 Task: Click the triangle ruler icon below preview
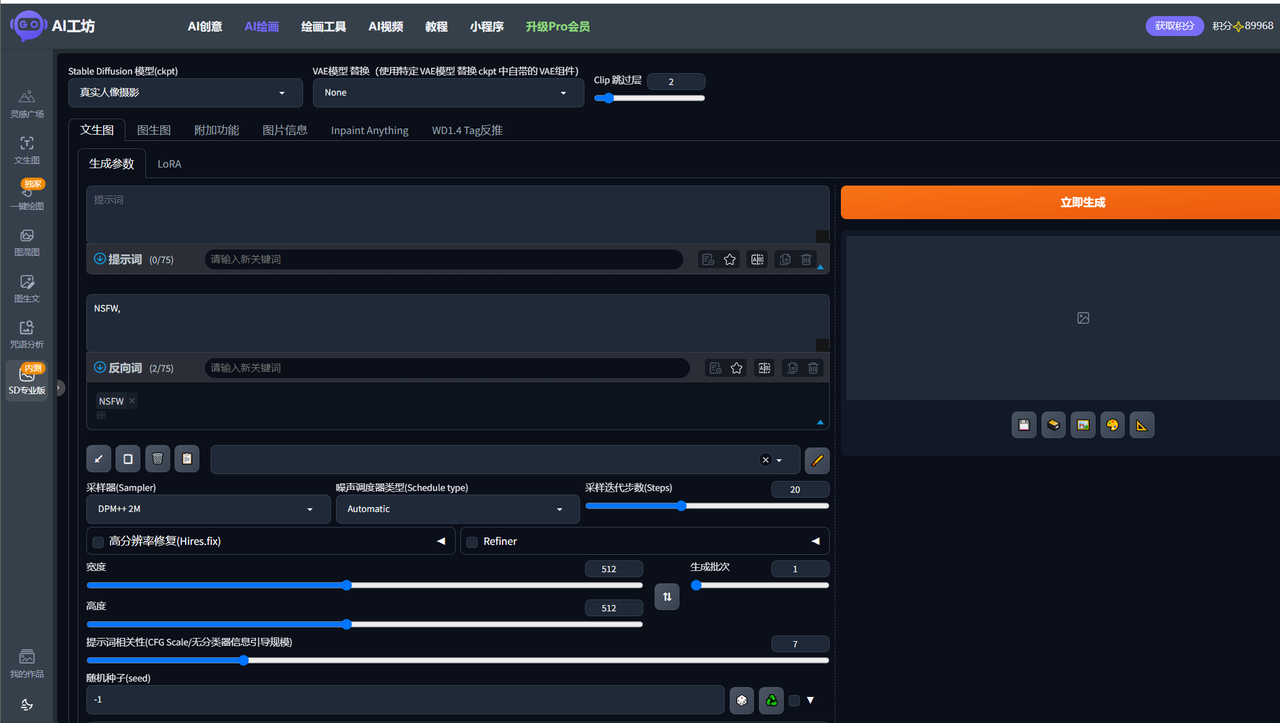(x=1142, y=425)
